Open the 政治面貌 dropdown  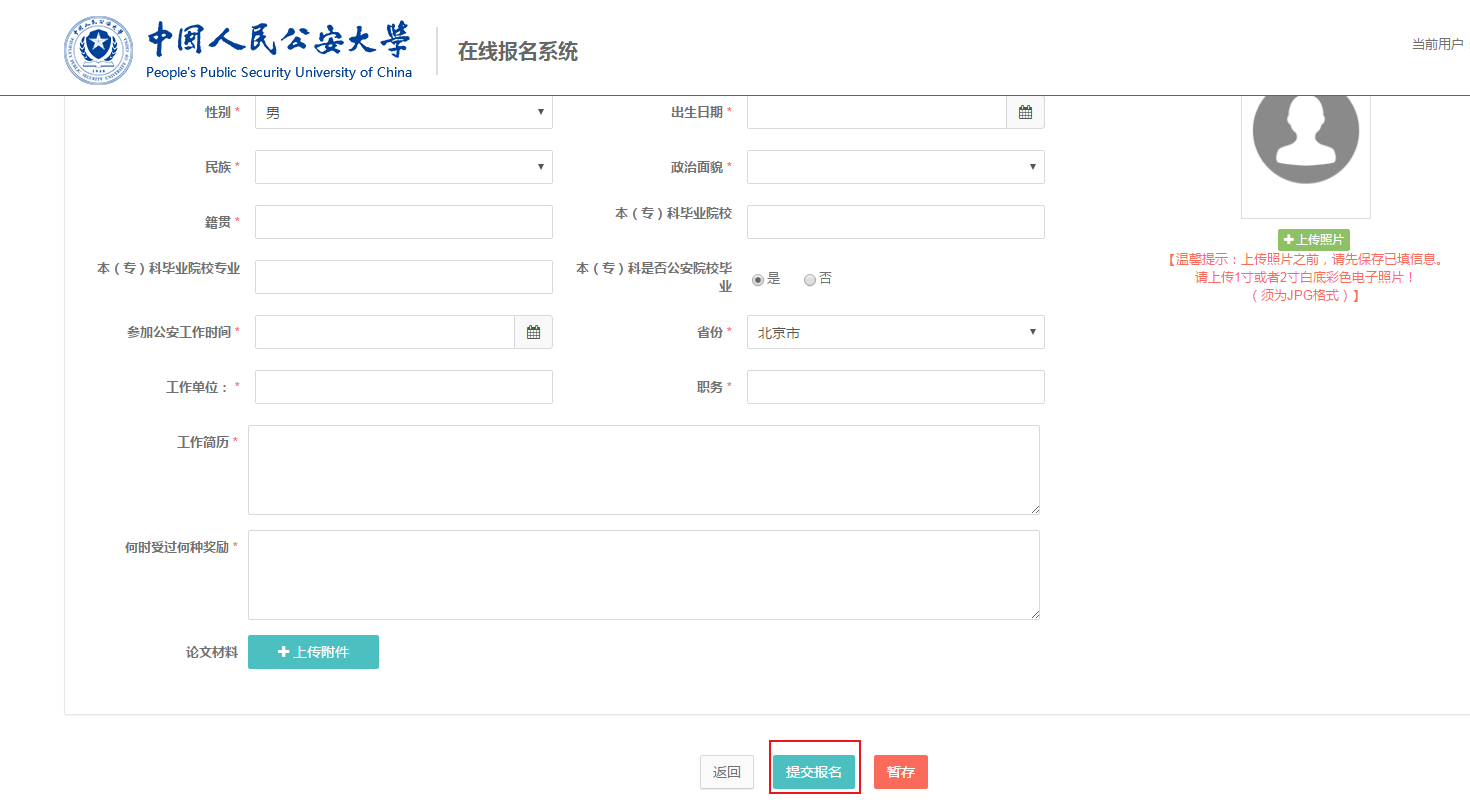(895, 167)
